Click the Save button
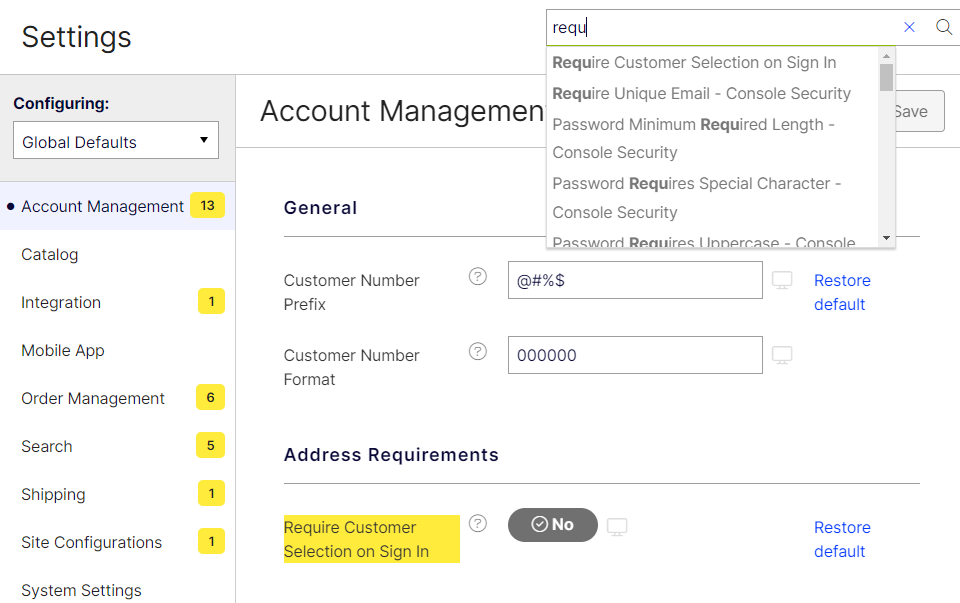This screenshot has height=603, width=960. [x=919, y=111]
